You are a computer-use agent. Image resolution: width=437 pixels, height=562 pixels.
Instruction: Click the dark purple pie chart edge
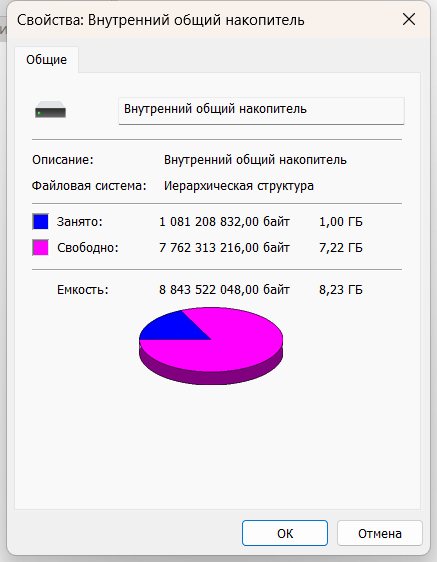(x=211, y=377)
